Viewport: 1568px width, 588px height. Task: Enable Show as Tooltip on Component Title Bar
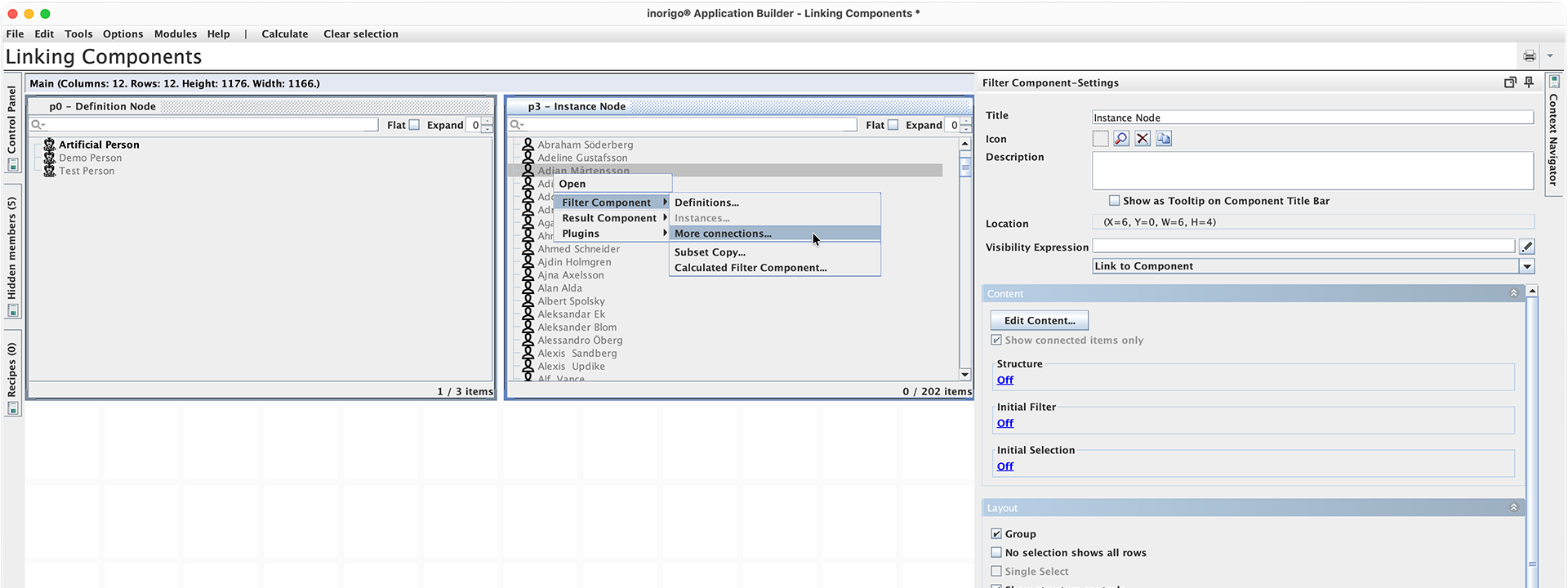click(x=1114, y=201)
